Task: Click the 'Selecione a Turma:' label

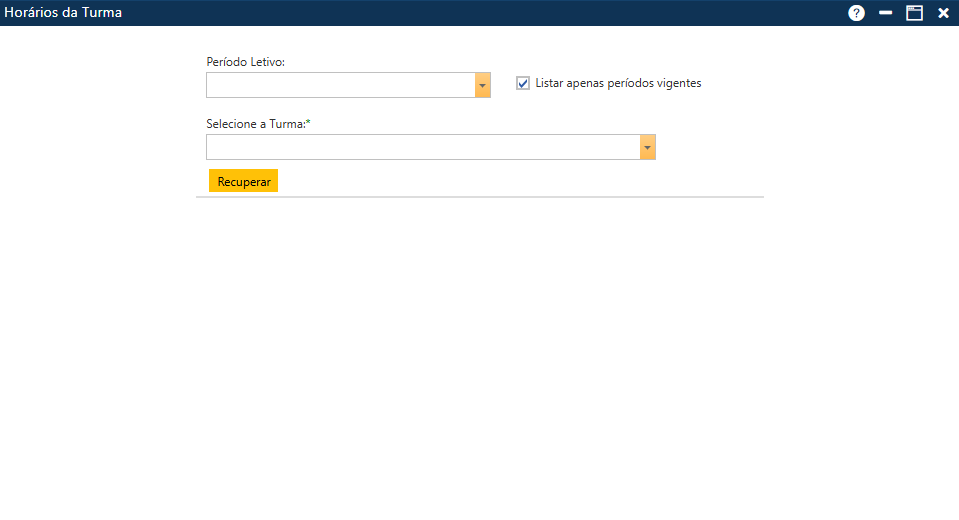Action: pyautogui.click(x=256, y=124)
